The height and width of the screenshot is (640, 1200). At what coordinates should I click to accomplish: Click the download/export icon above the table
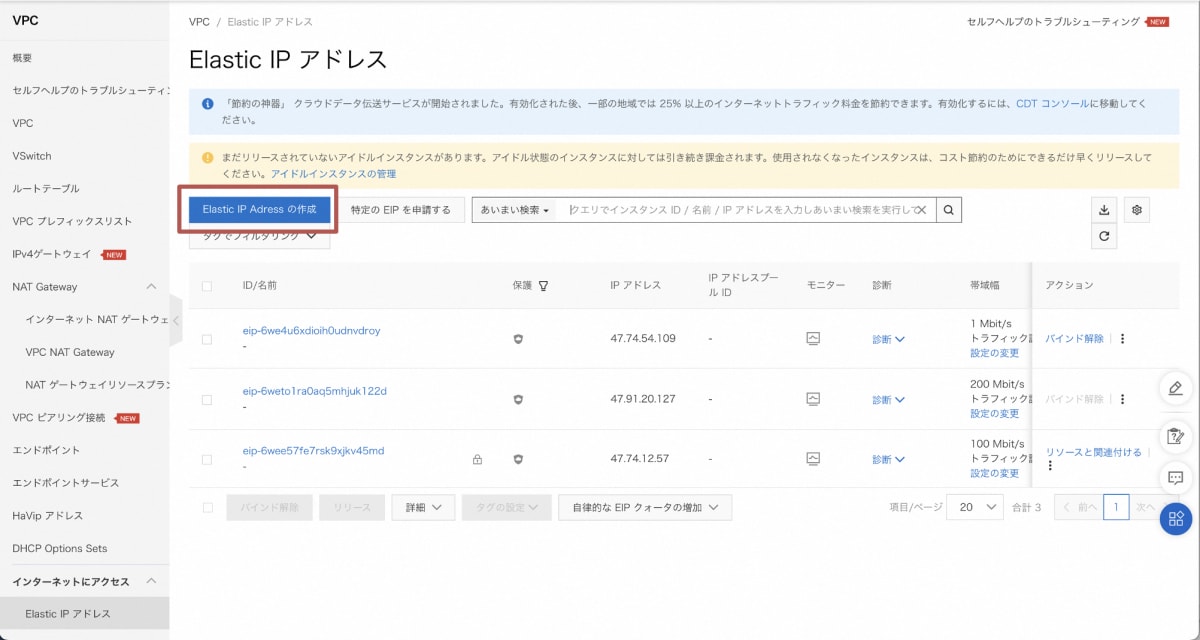pyautogui.click(x=1104, y=210)
